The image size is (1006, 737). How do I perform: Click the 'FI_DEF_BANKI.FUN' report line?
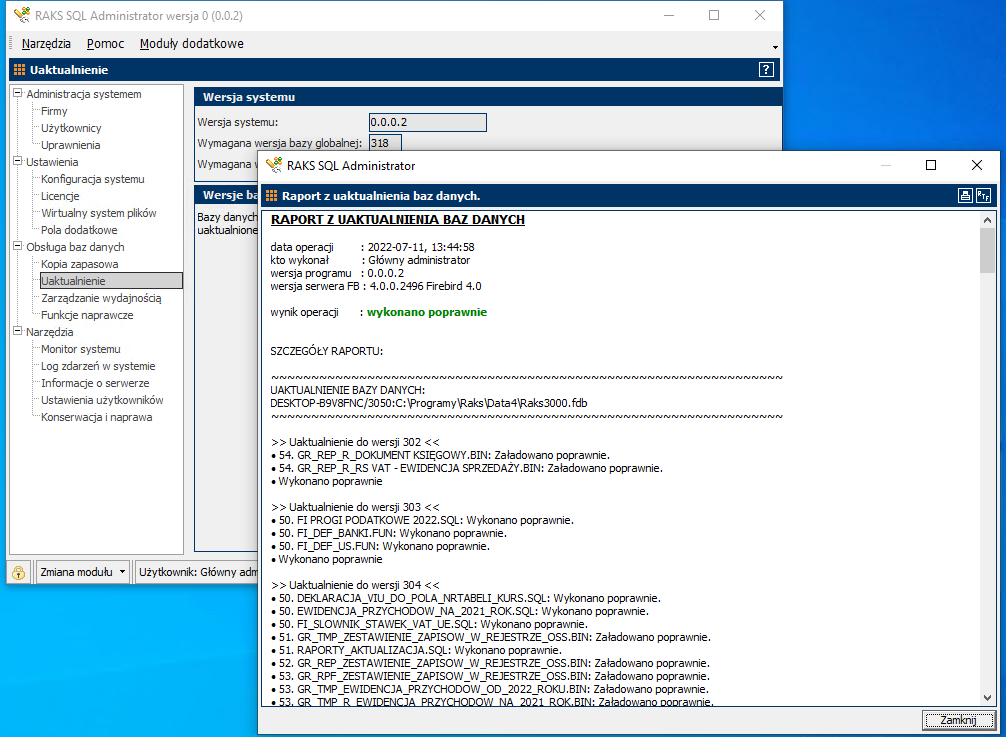[x=389, y=533]
